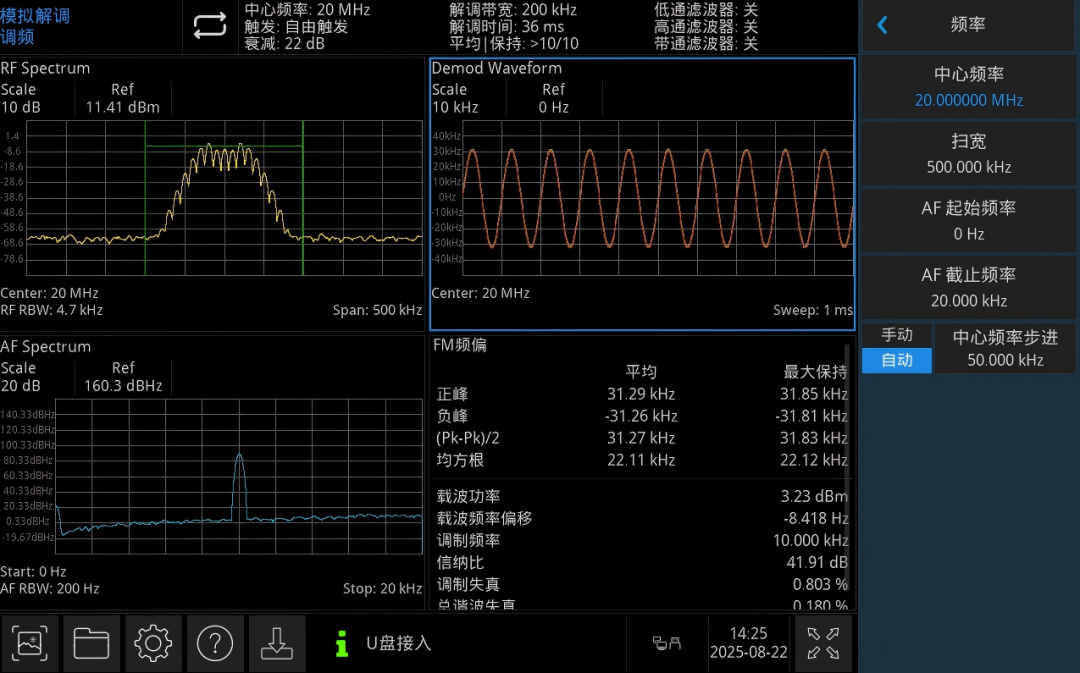
Task: Select the AF 起始频率 menu item
Action: (968, 220)
